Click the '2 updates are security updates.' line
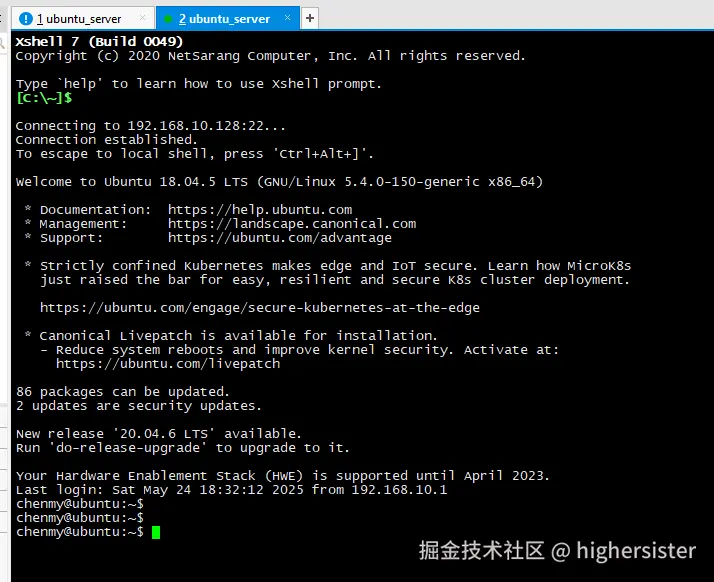This screenshot has width=714, height=582. coord(138,406)
